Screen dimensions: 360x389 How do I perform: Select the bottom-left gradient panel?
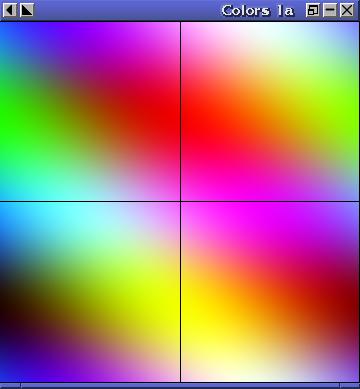pos(90,292)
